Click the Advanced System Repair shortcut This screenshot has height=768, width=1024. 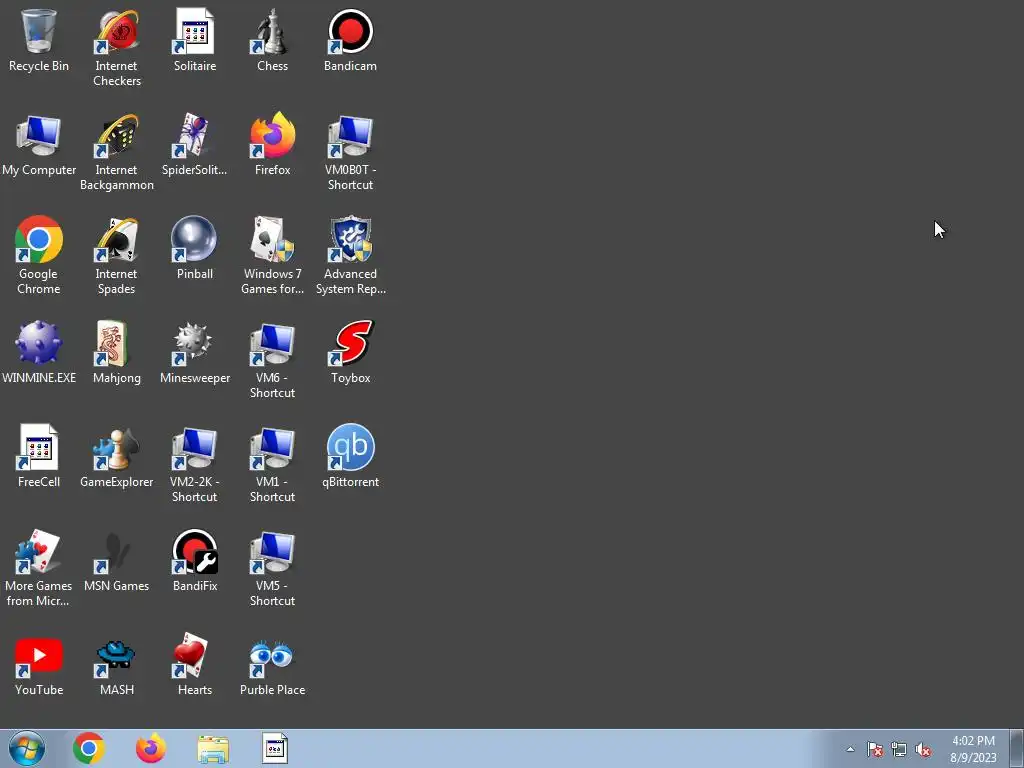pos(351,256)
